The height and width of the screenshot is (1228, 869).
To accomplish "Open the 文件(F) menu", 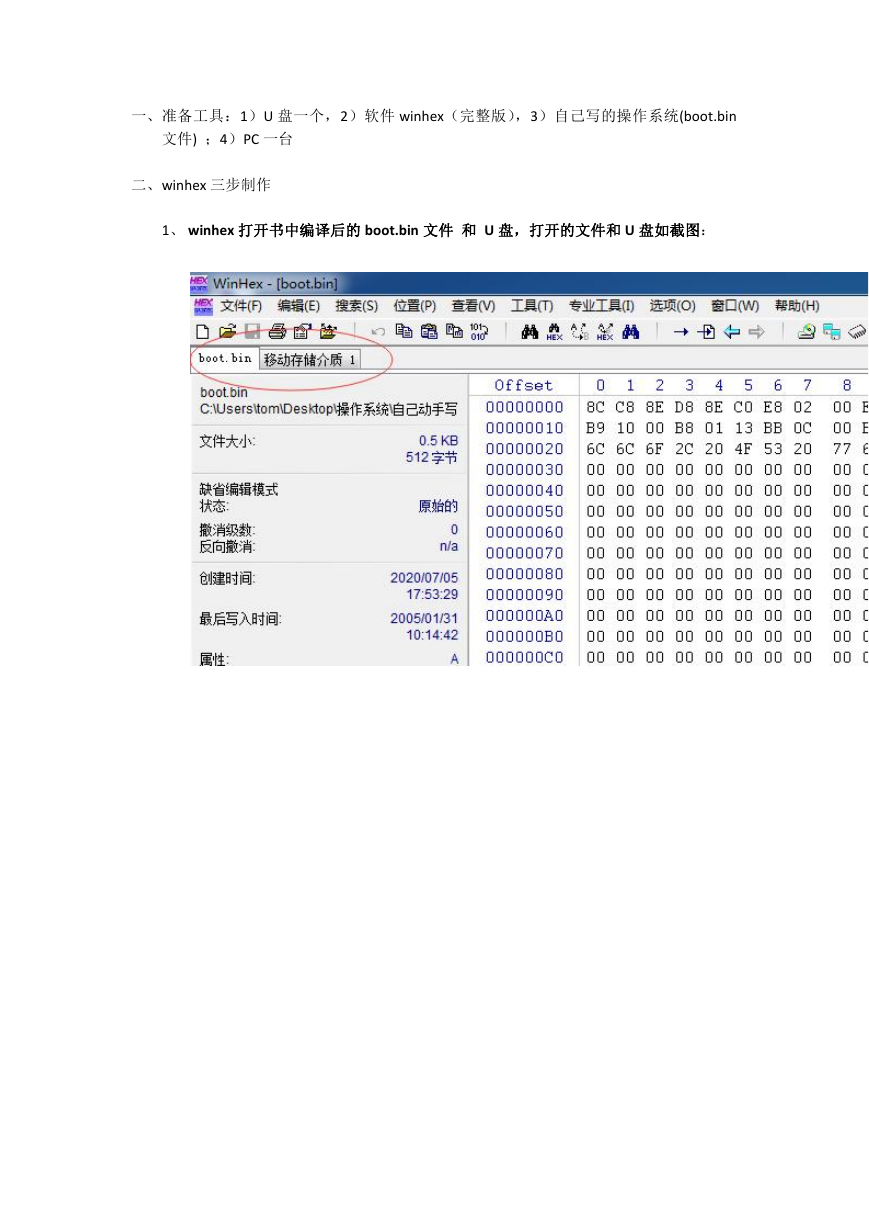I will point(241,306).
